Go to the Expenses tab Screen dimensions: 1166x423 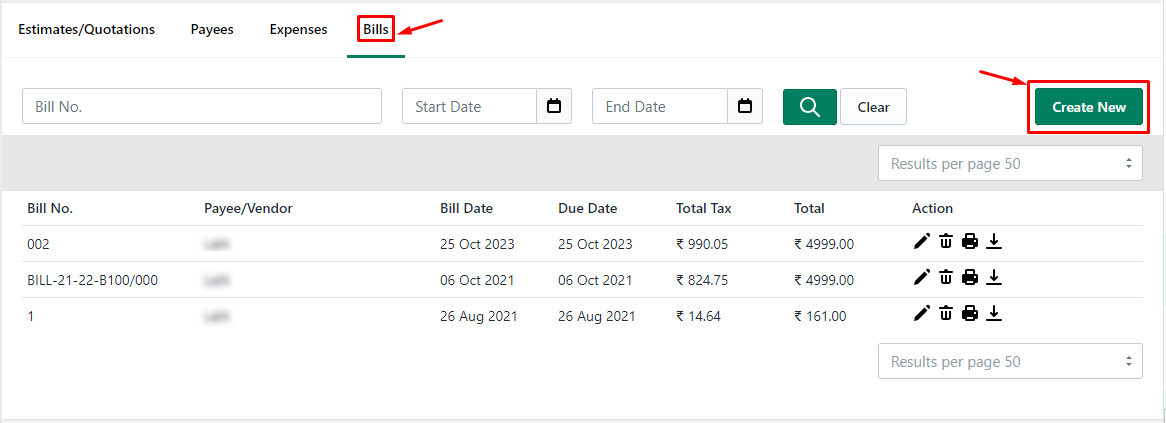point(298,30)
